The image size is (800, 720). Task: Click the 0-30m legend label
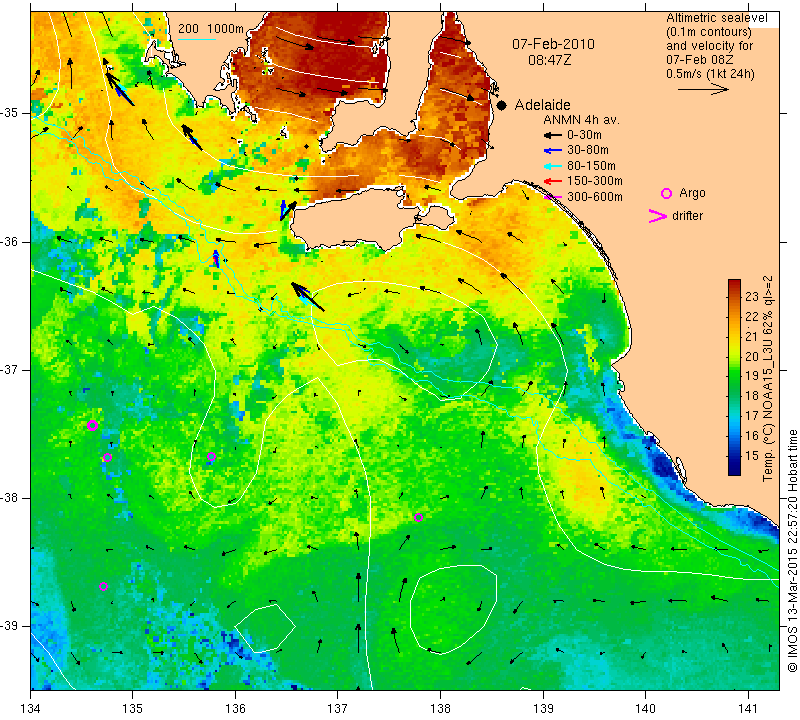[x=584, y=135]
